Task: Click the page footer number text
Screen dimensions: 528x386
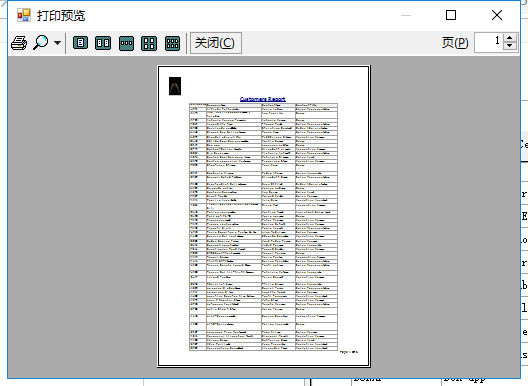Action: (x=349, y=352)
